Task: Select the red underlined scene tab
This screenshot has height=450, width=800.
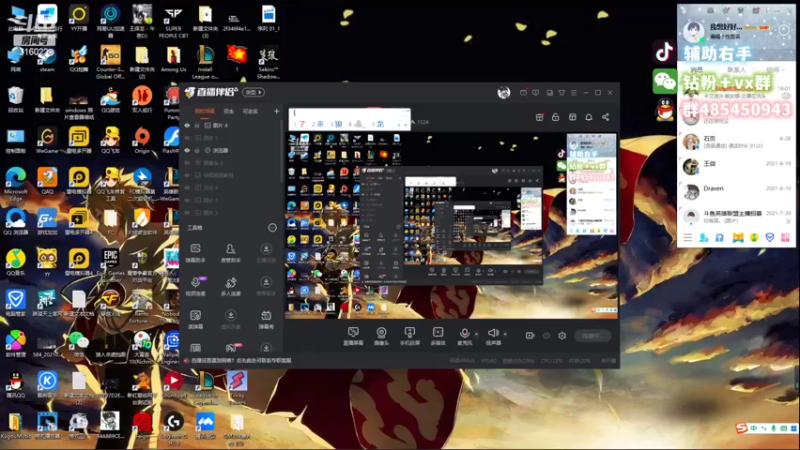Action: (x=205, y=111)
